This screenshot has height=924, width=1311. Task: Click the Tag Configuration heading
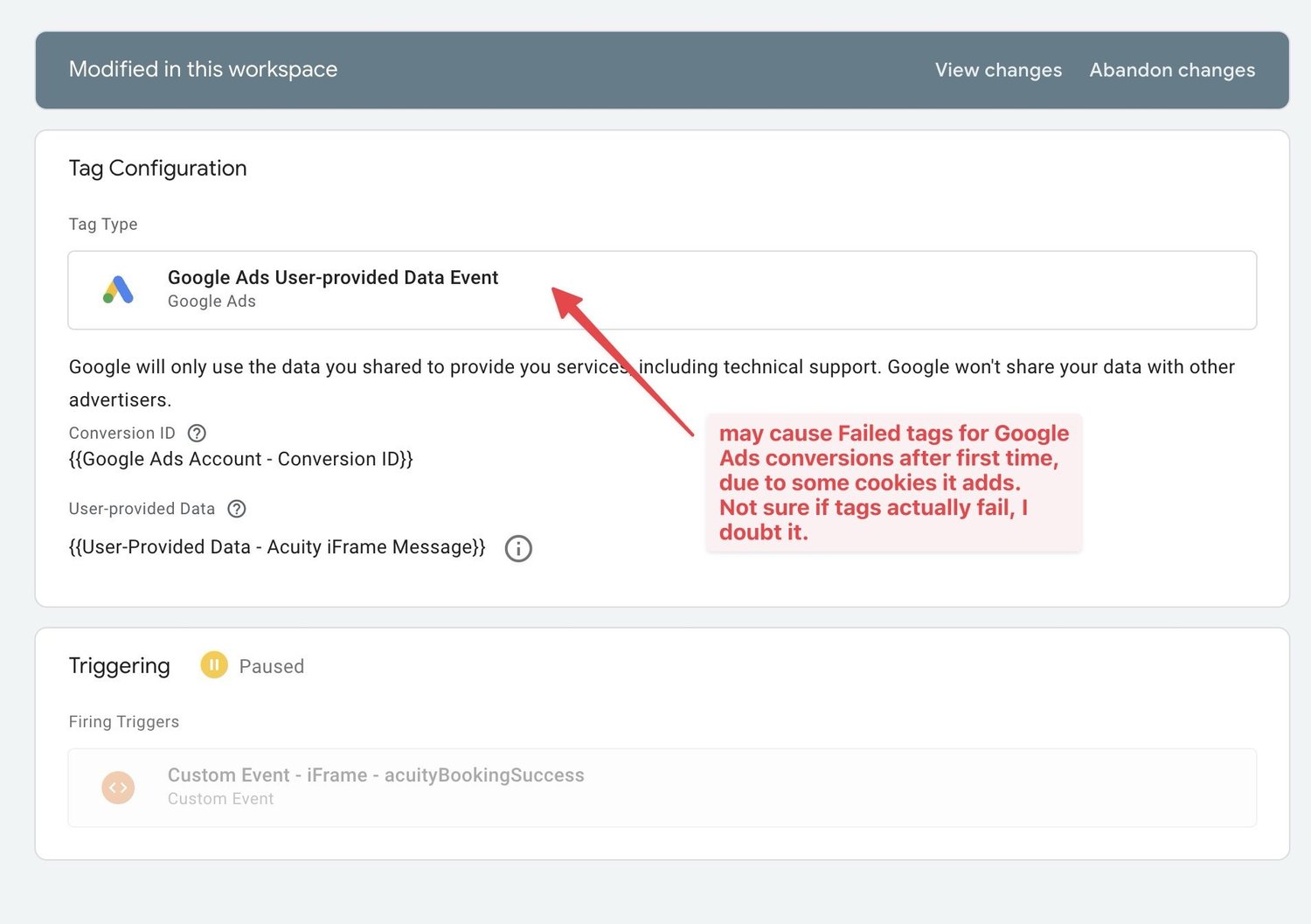[x=158, y=168]
